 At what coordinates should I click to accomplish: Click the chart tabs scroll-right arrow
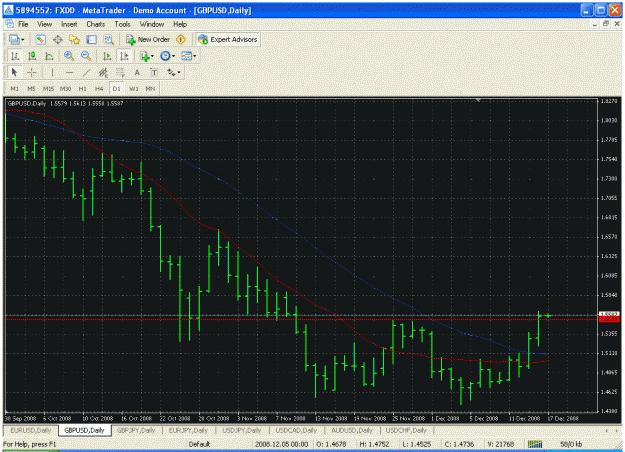[x=618, y=430]
